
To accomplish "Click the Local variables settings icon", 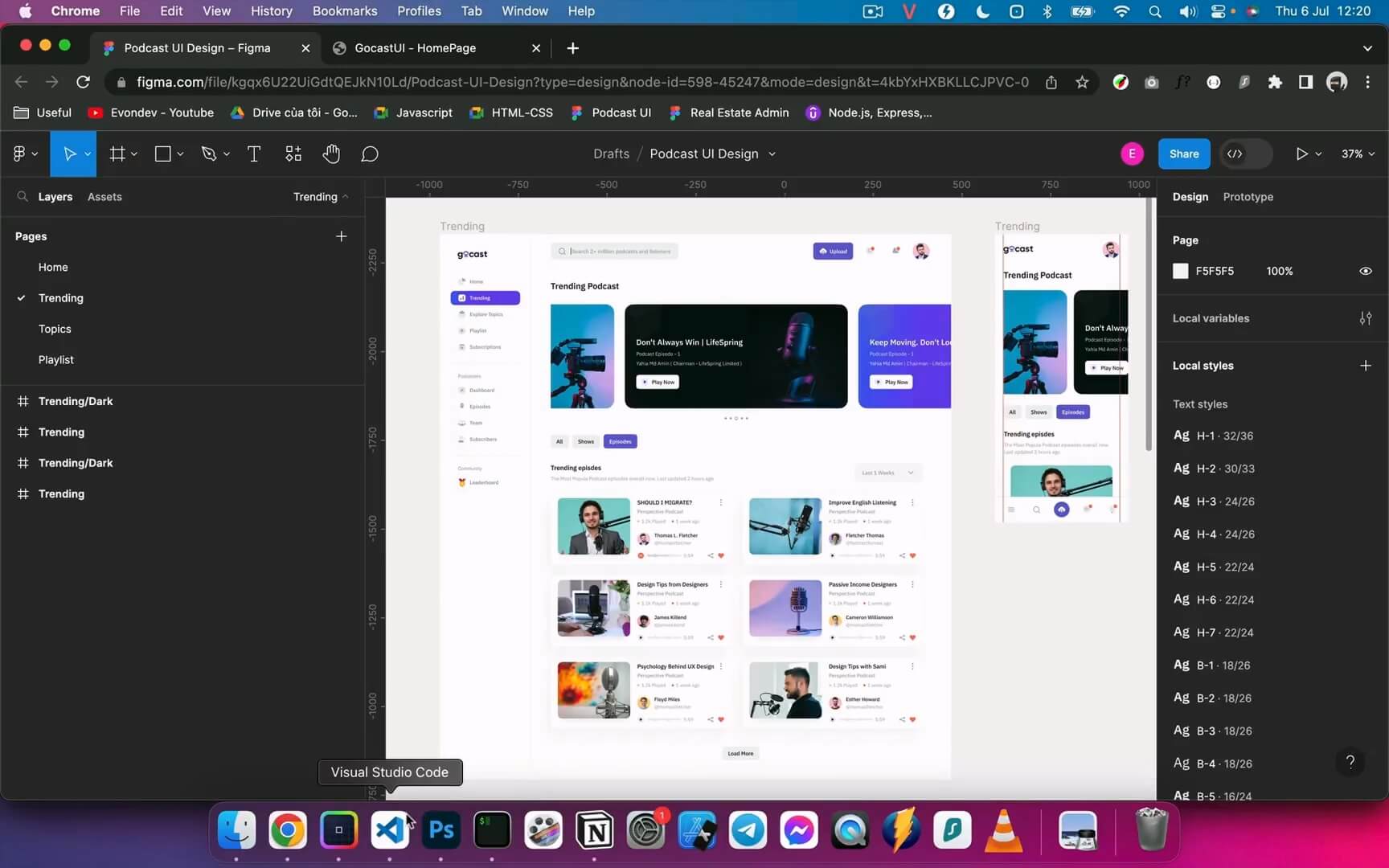I will coord(1365,318).
